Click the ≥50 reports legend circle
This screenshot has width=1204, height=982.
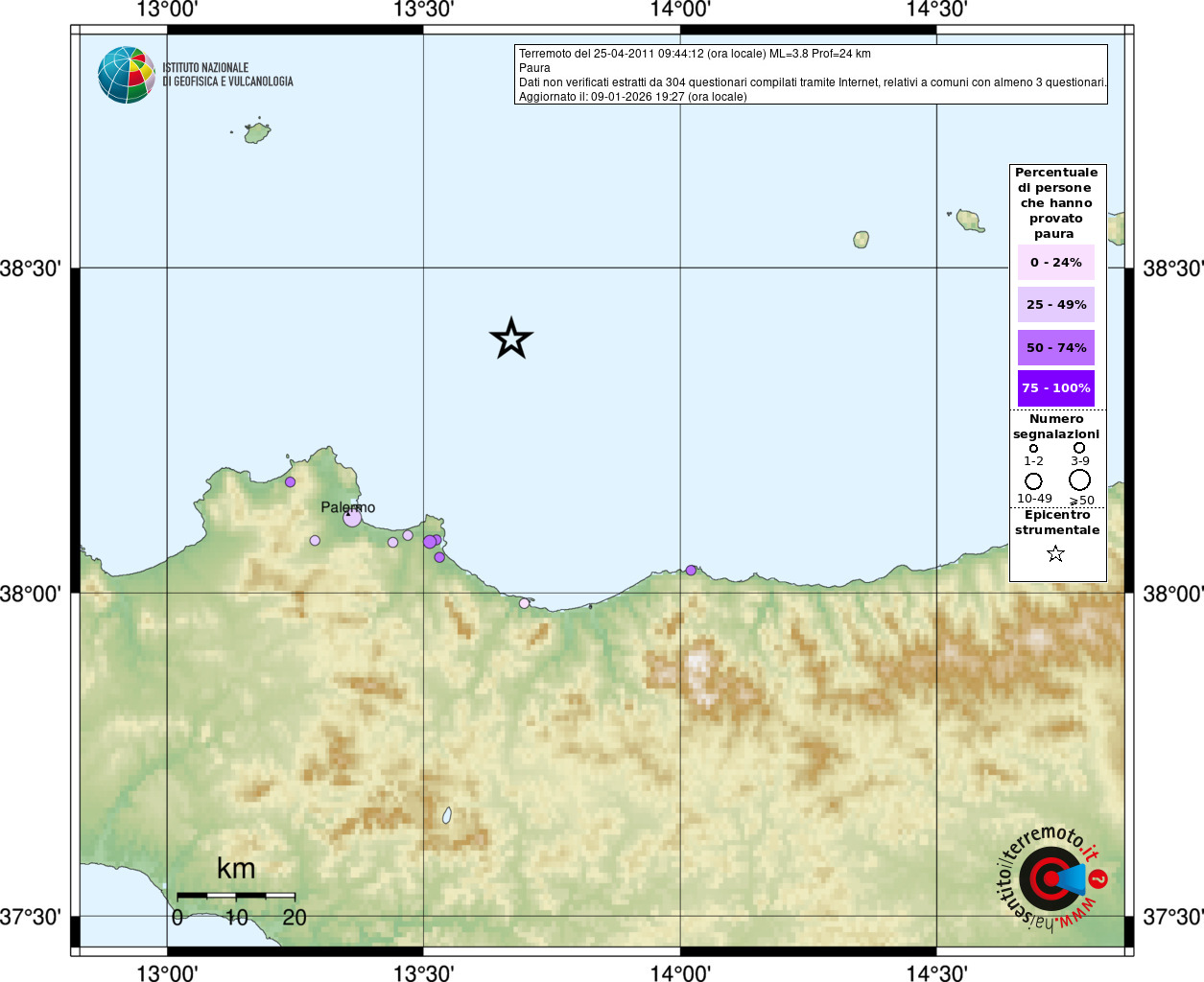(1079, 479)
